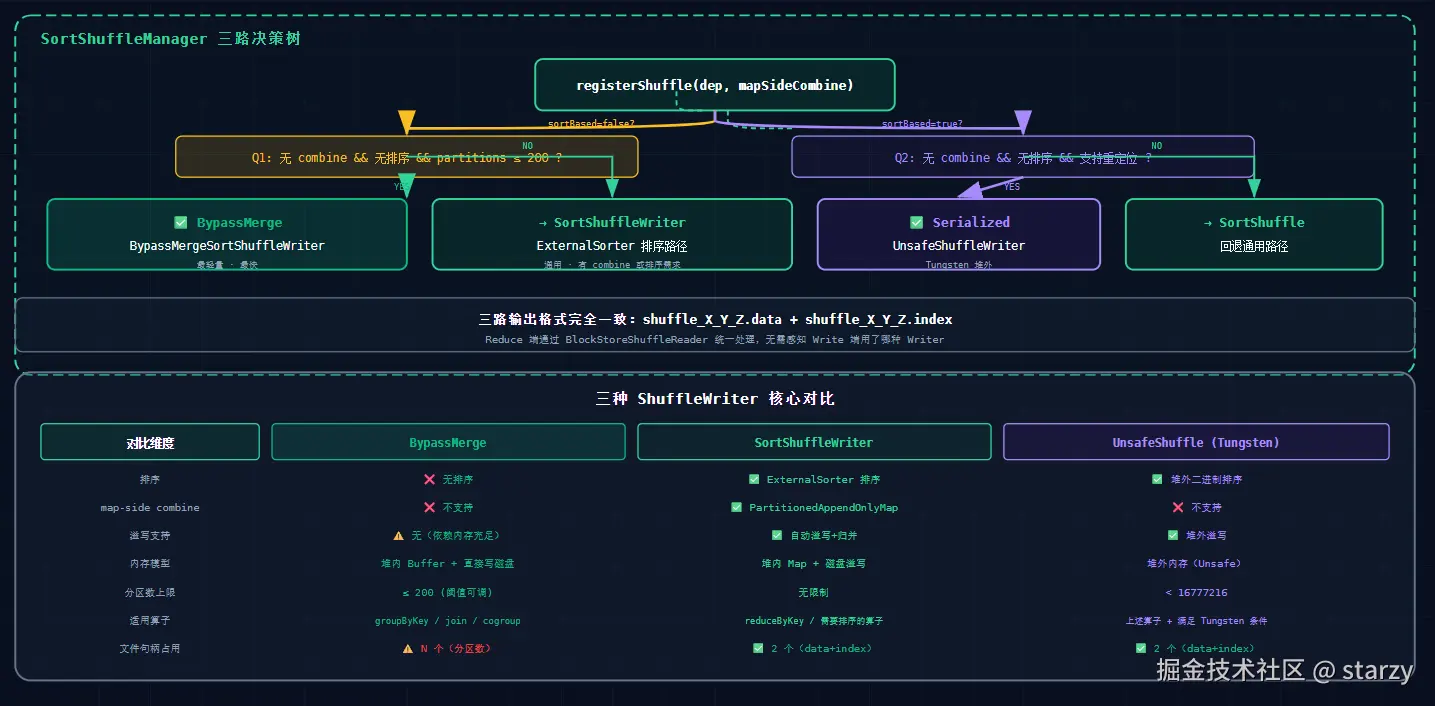Click the UnsafeShuffle (Tungsten) column header
Viewport: 1435px width, 706px height.
[x=1196, y=442]
